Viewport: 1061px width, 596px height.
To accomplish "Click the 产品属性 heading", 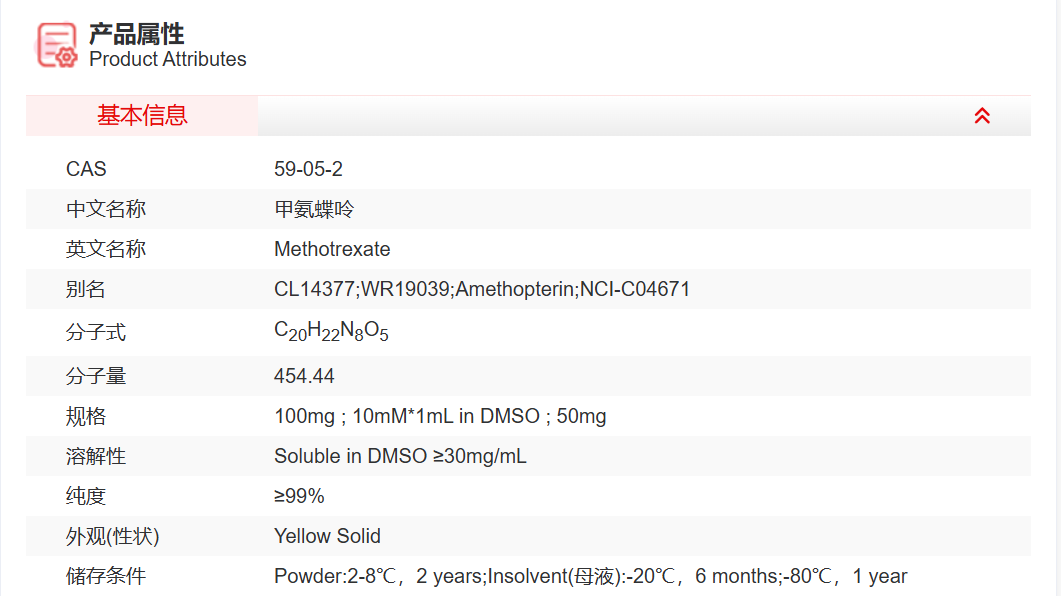I will [137, 33].
